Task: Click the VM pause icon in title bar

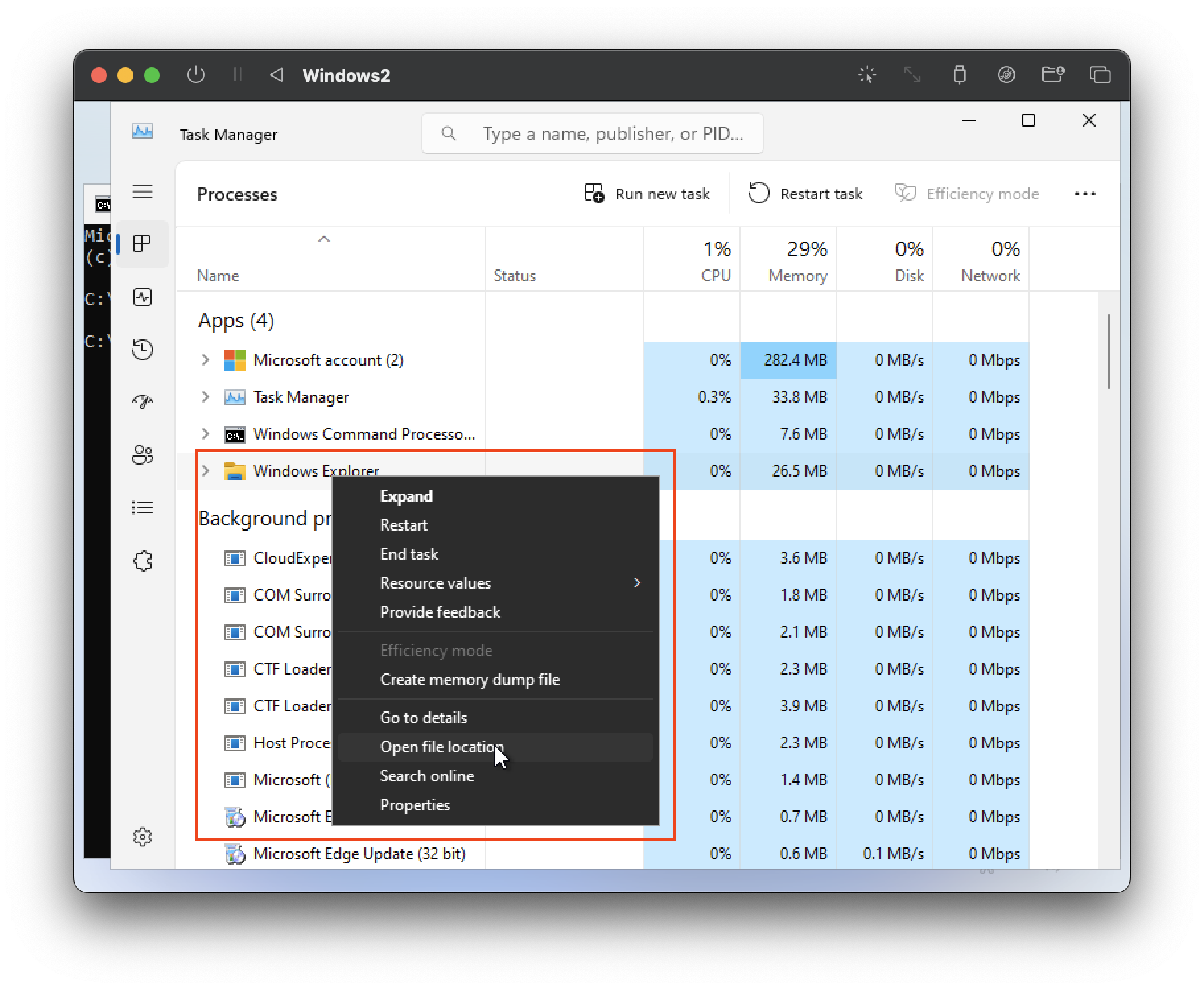Action: tap(238, 75)
